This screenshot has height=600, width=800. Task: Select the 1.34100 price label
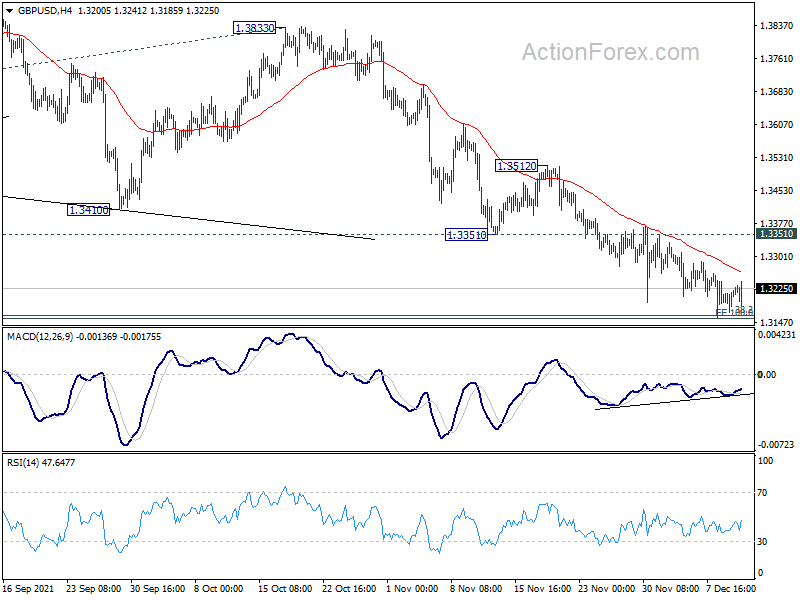(x=88, y=210)
